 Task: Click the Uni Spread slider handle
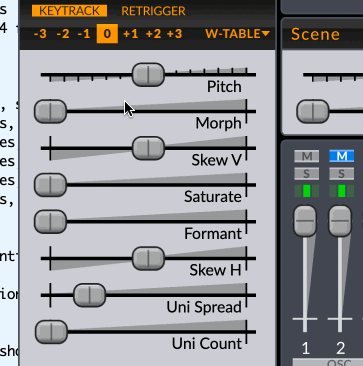pos(89,295)
